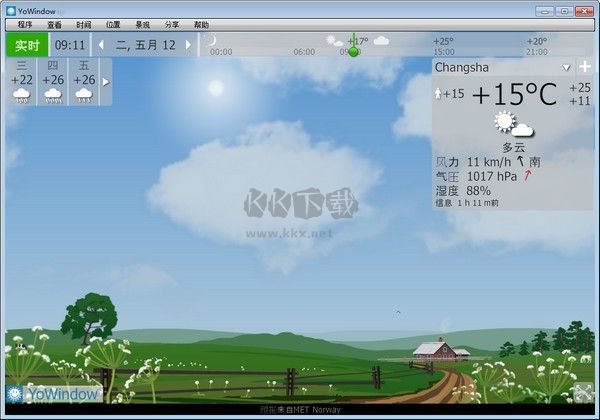Select 四 +26 forecast day
The image size is (600, 420).
[x=53, y=81]
